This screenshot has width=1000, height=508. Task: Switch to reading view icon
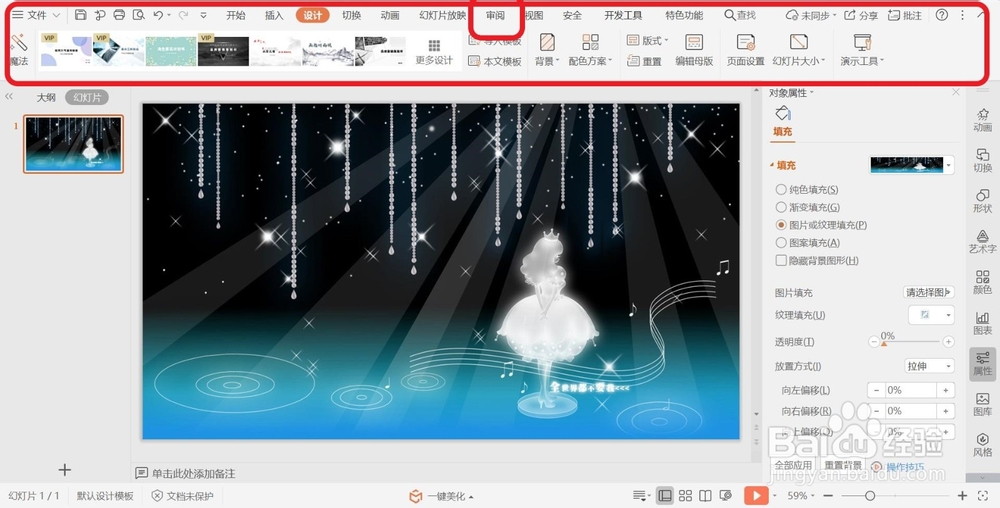click(x=705, y=496)
